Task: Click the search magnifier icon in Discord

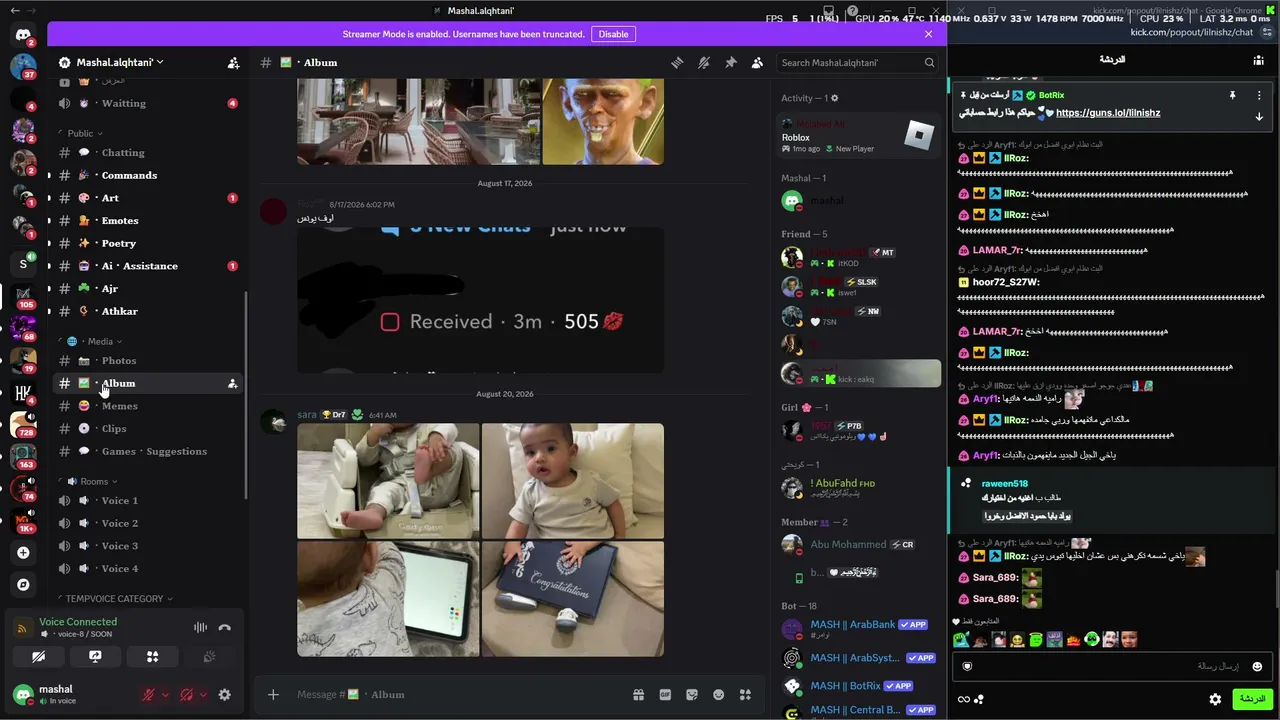Action: pos(929,62)
